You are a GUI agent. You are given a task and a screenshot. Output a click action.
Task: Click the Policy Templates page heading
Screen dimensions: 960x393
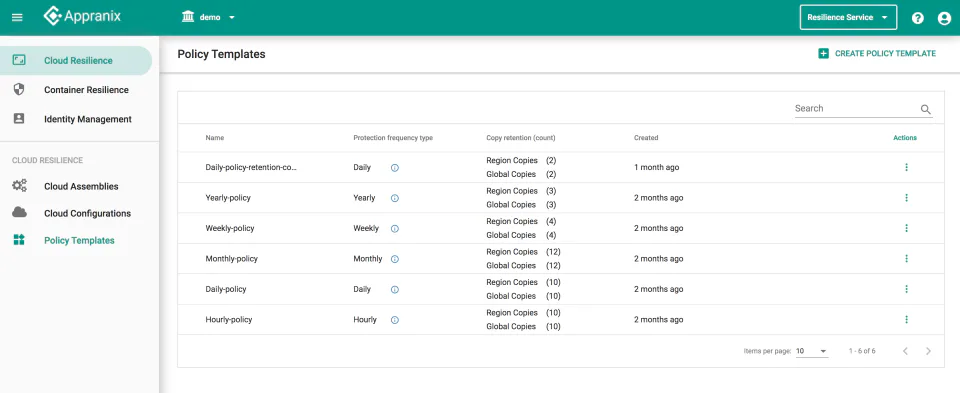(221, 54)
